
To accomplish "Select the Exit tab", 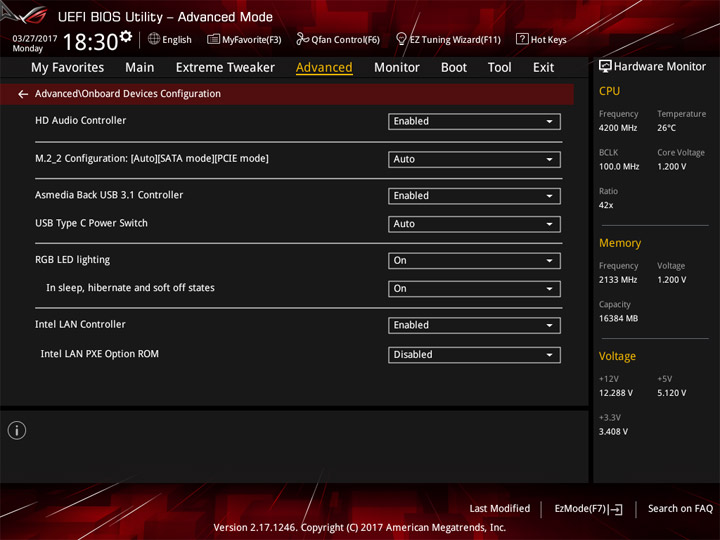I will pyautogui.click(x=543, y=68).
